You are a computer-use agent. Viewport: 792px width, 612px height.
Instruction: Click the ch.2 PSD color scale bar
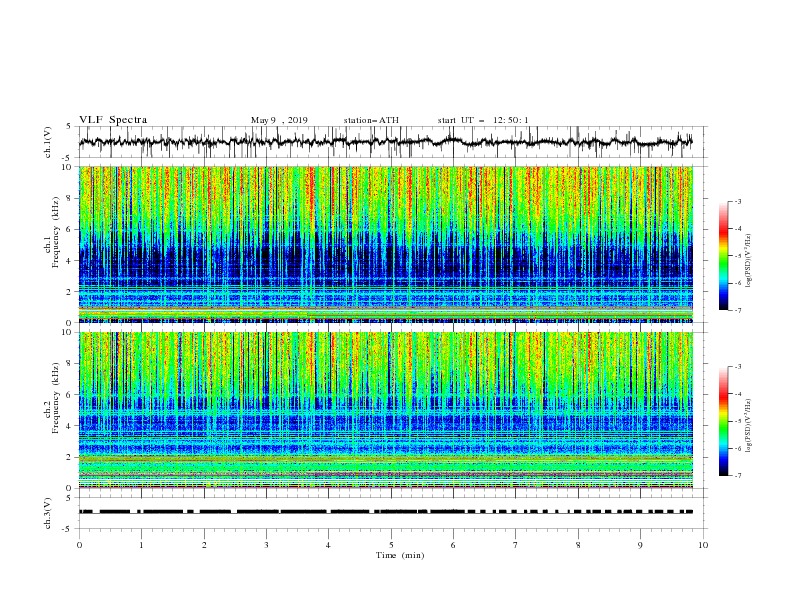tap(724, 421)
